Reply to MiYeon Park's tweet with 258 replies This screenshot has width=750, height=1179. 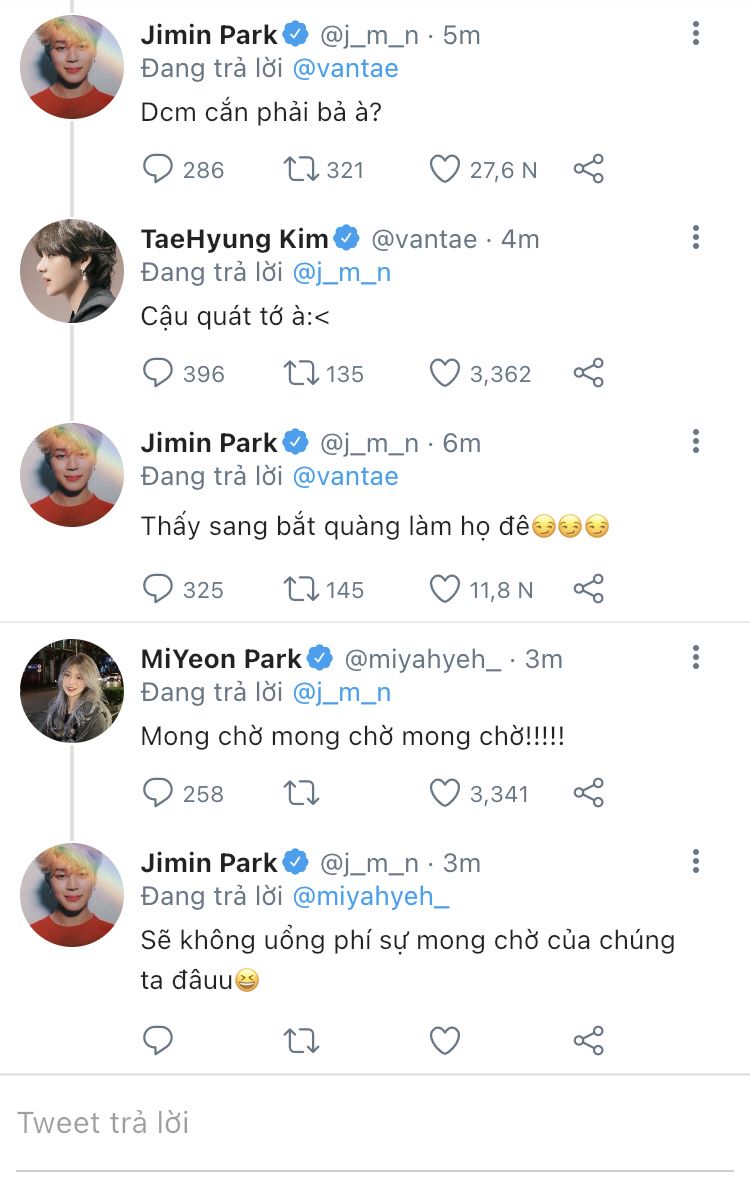[x=158, y=793]
